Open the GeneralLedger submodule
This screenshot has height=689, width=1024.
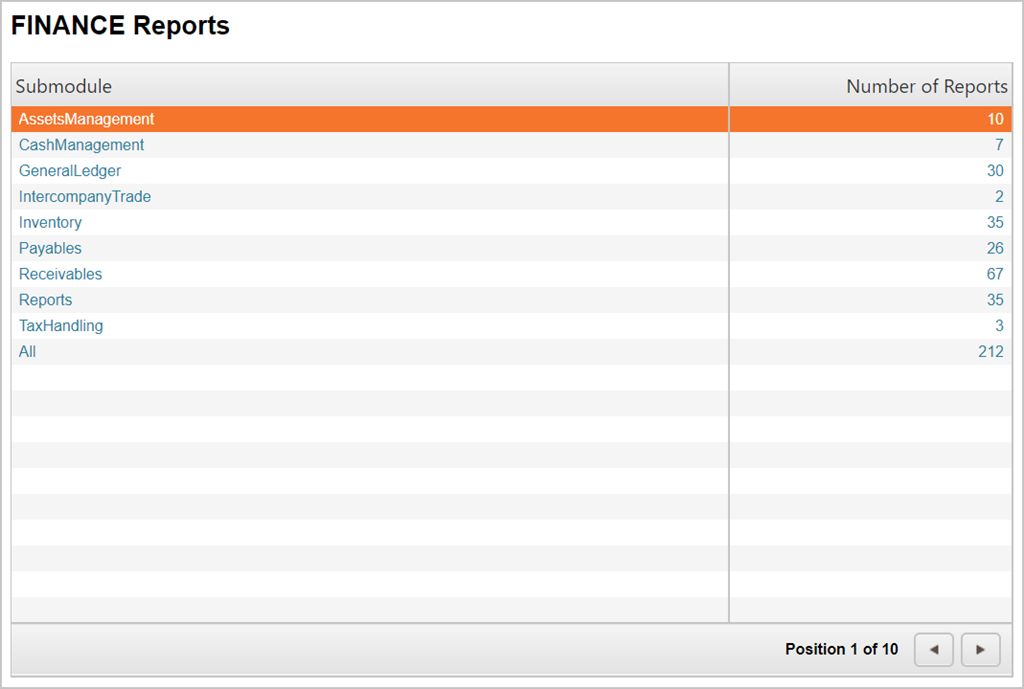click(70, 171)
